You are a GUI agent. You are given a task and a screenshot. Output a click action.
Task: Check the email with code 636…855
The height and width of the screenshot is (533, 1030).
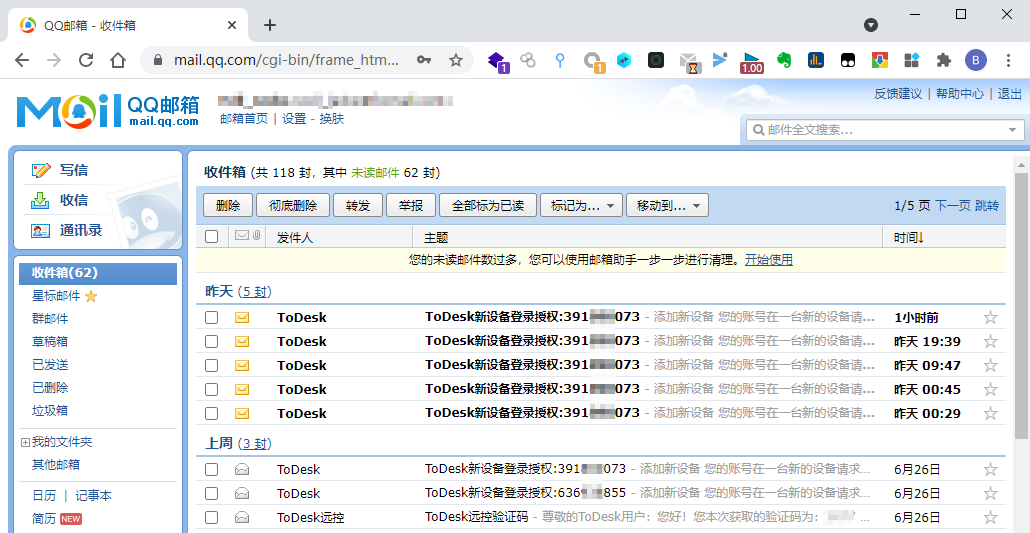(x=212, y=493)
